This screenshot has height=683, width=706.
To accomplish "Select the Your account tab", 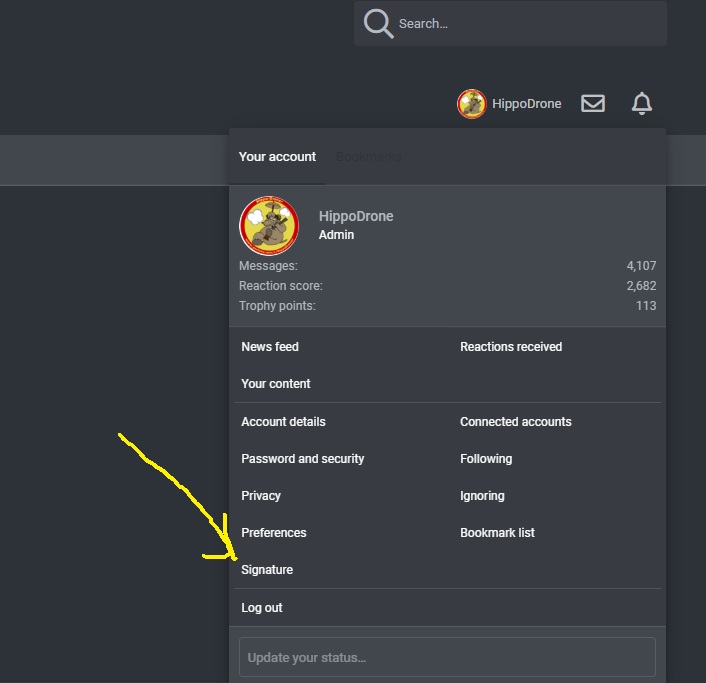I will (x=277, y=157).
